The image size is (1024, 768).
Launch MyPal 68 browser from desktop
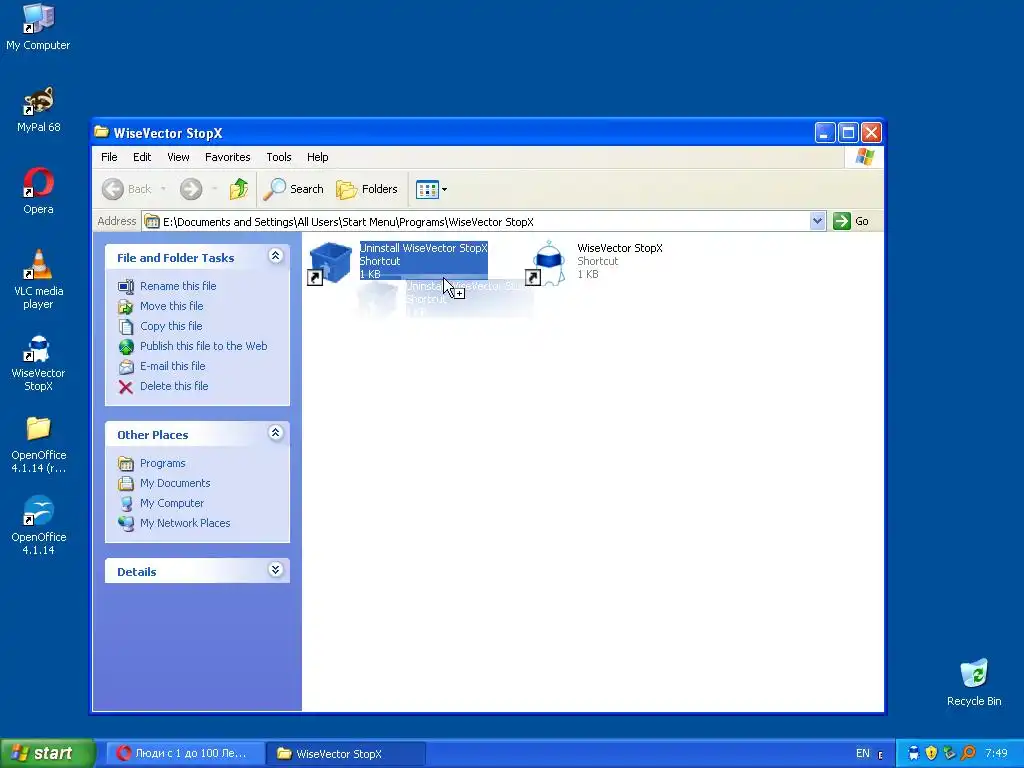pos(38,110)
